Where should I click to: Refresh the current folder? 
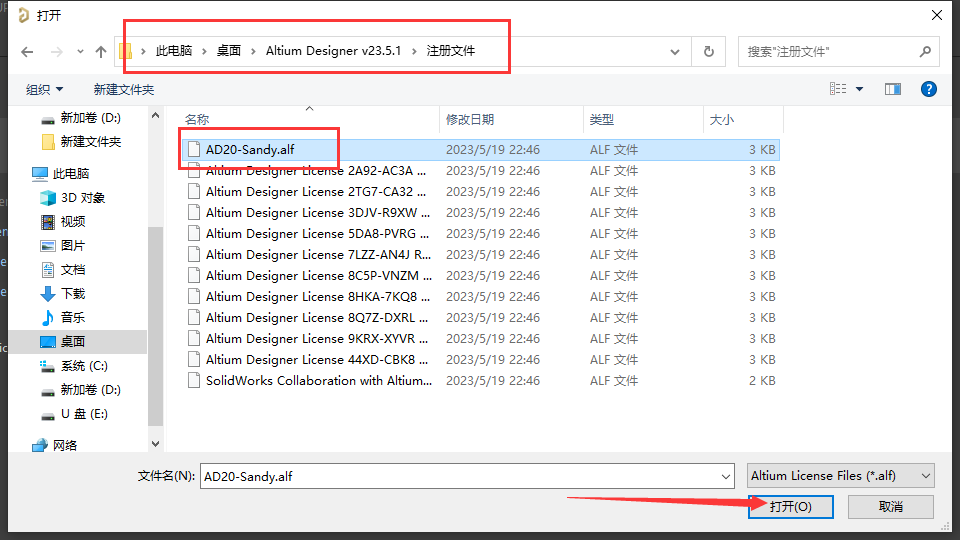[x=708, y=52]
